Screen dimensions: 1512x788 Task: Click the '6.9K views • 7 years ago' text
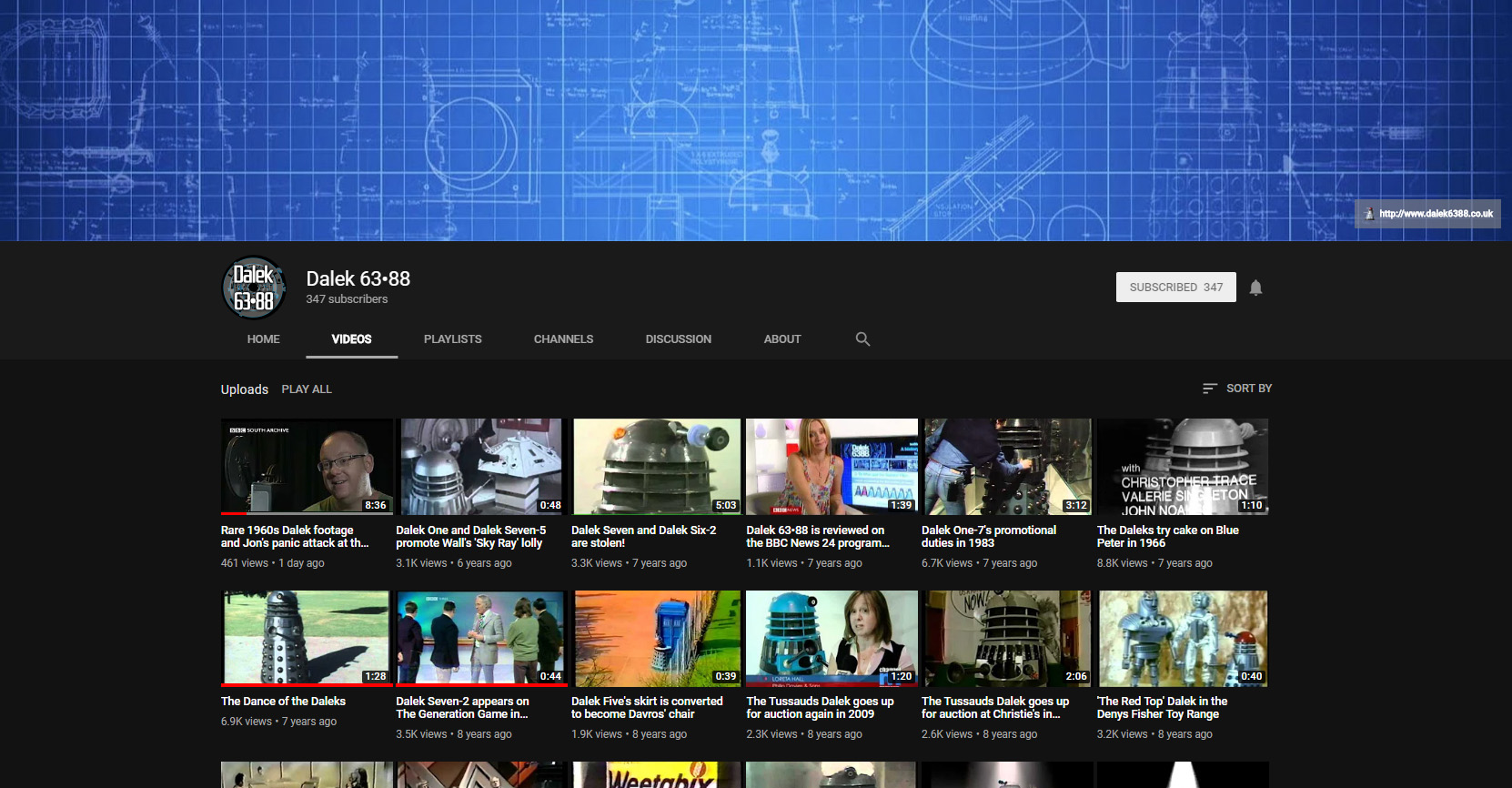(278, 722)
